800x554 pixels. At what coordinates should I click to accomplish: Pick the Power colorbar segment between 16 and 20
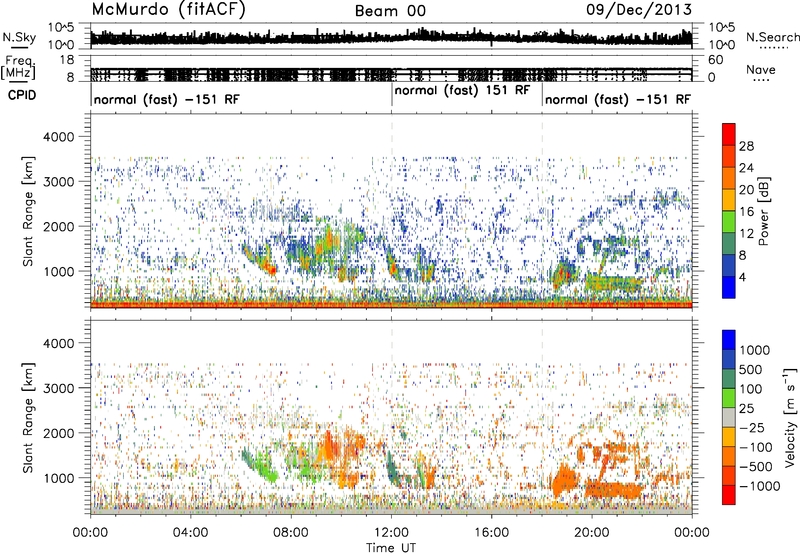click(x=729, y=200)
